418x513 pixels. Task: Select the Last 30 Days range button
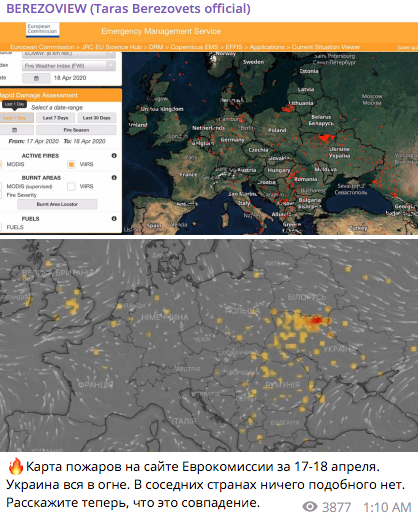click(x=97, y=118)
